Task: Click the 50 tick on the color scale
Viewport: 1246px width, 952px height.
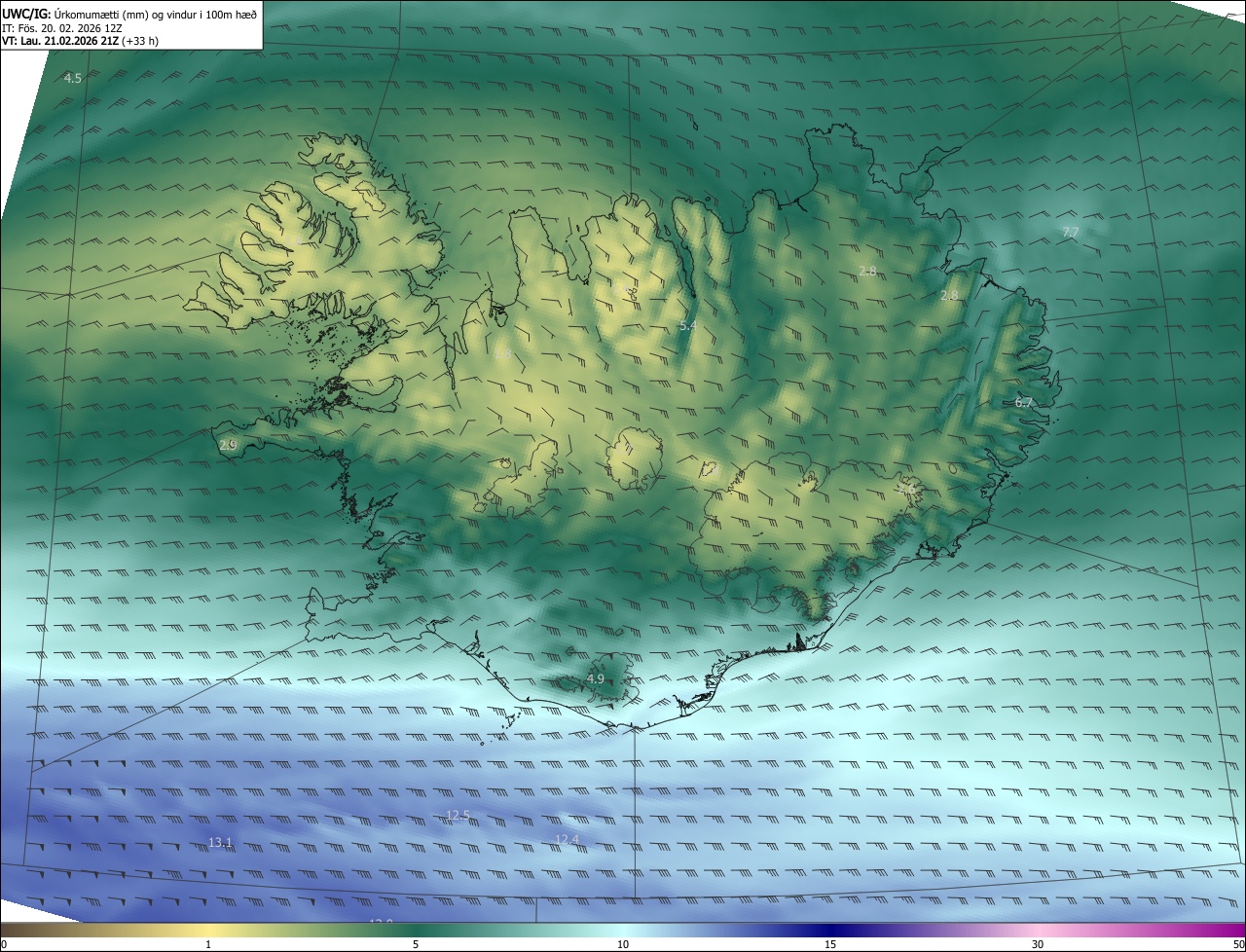Action: pyautogui.click(x=1238, y=944)
